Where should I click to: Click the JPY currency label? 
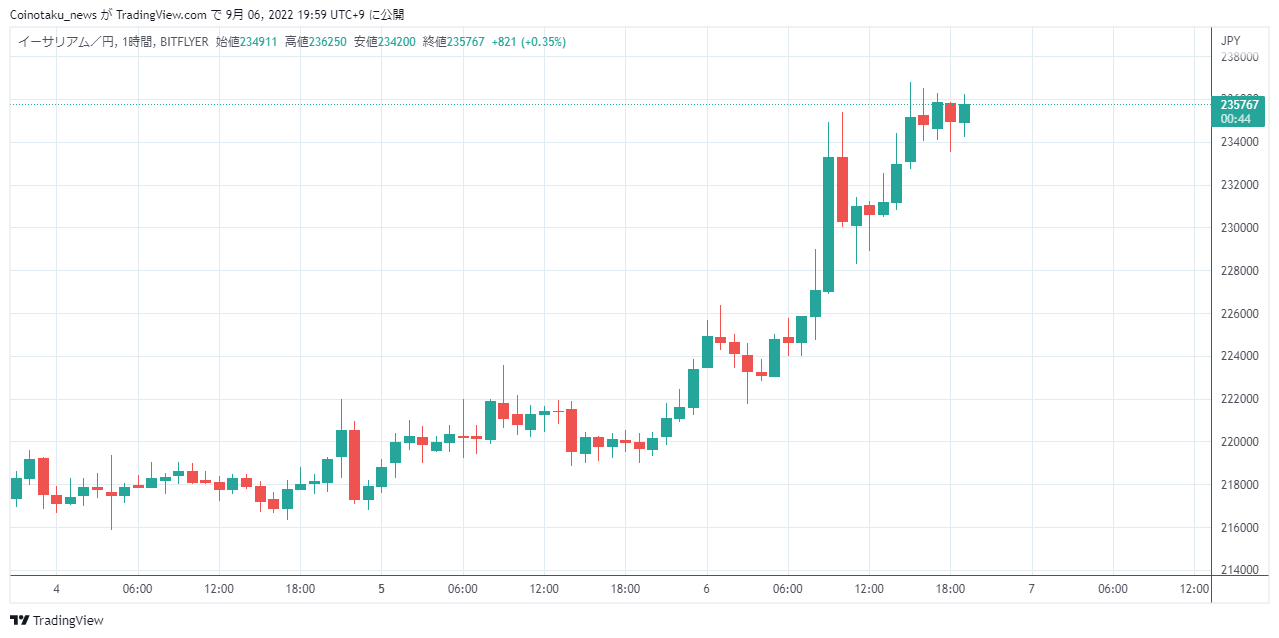[x=1231, y=41]
